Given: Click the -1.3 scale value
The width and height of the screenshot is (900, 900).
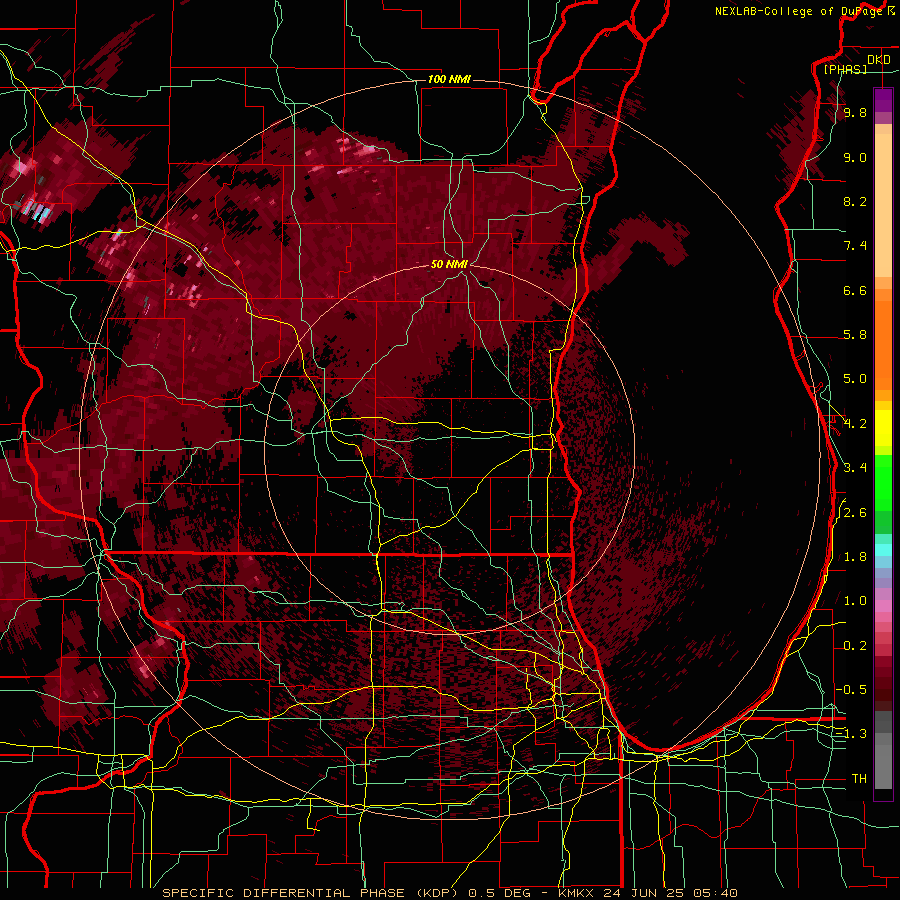Looking at the screenshot, I should tap(851, 734).
